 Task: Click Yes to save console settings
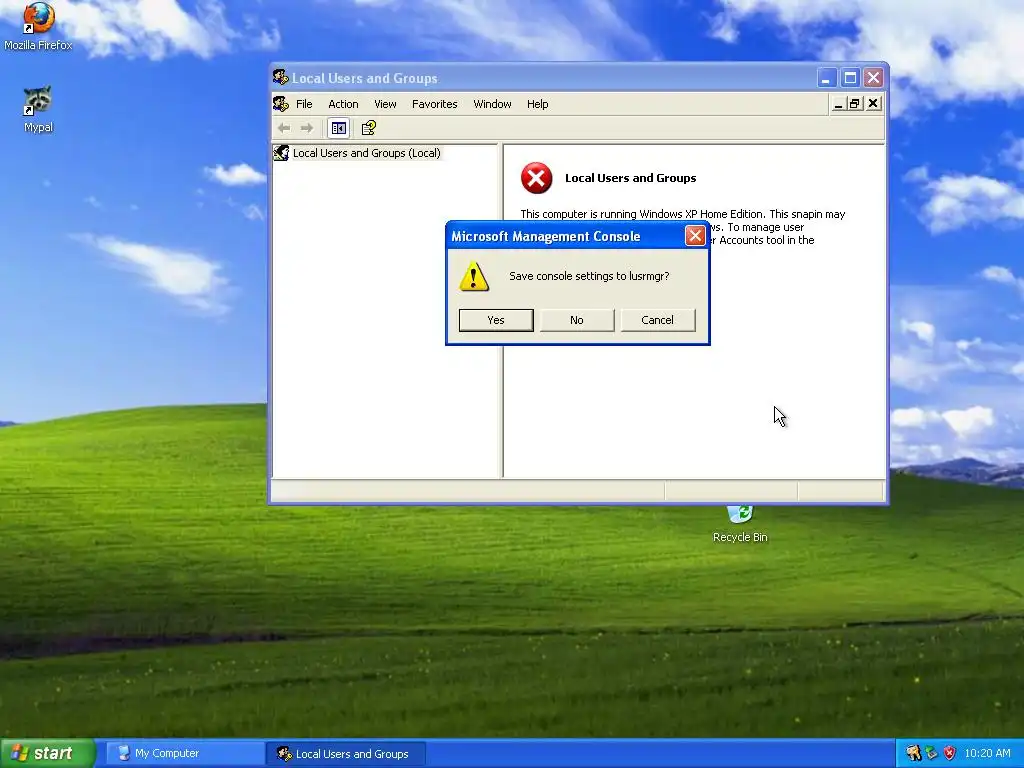click(x=496, y=320)
